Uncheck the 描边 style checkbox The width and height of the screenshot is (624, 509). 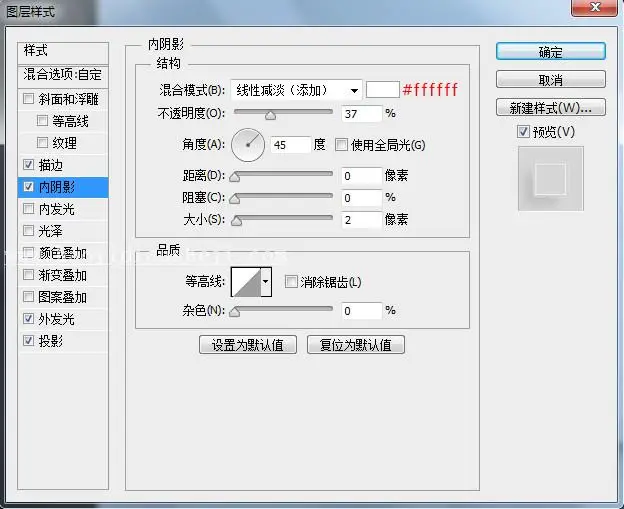(x=29, y=164)
